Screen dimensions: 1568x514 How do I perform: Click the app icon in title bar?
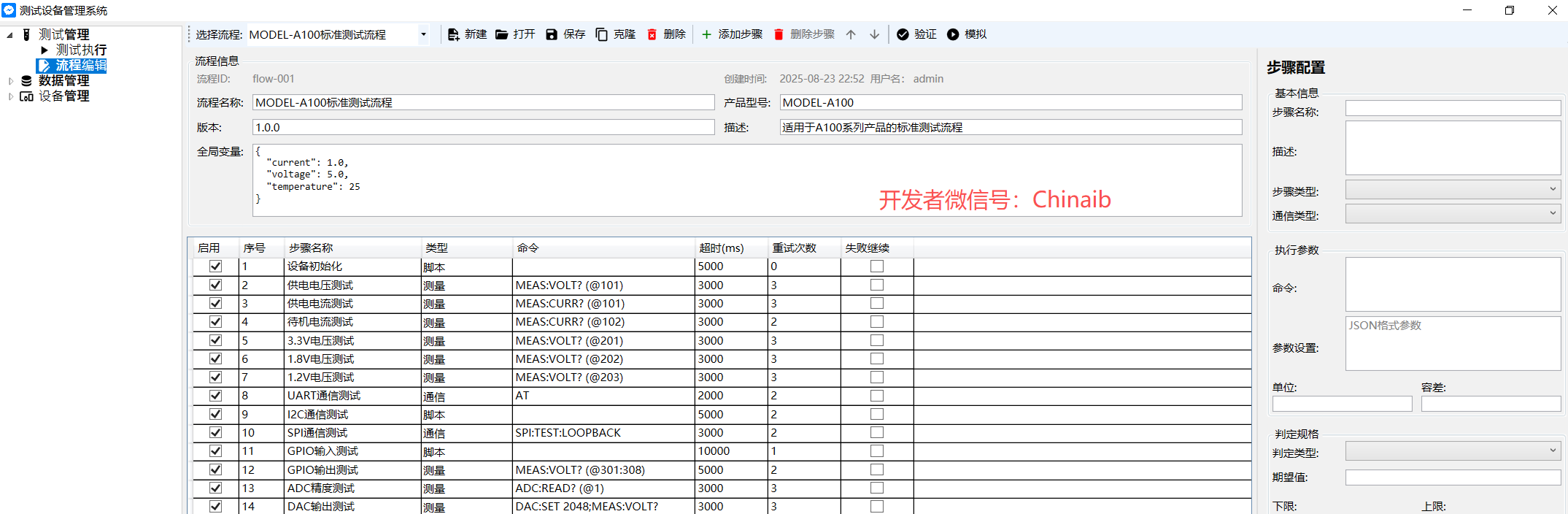(x=9, y=10)
